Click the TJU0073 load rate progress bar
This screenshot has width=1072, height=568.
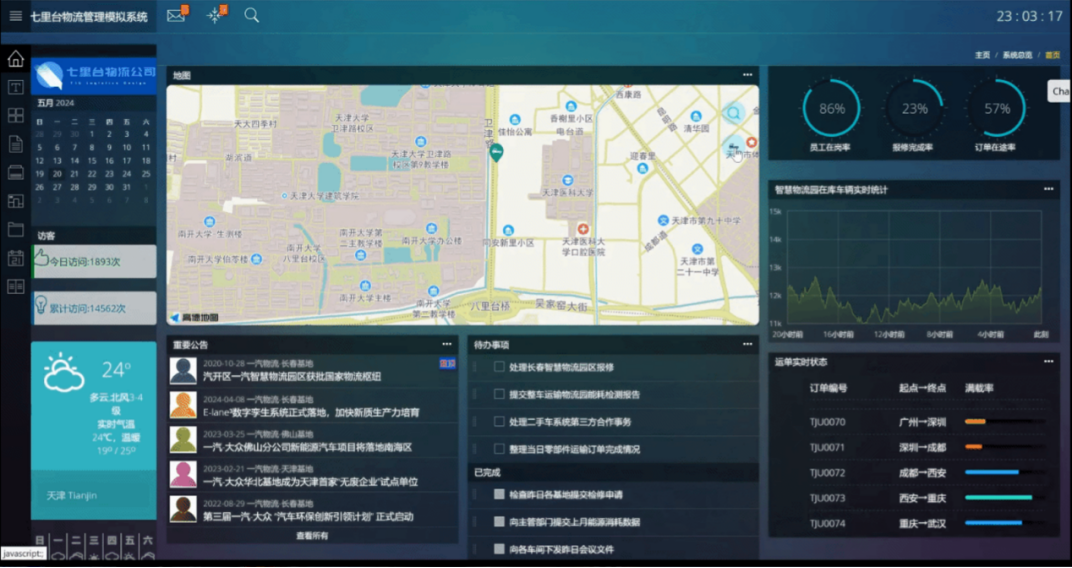[998, 497]
